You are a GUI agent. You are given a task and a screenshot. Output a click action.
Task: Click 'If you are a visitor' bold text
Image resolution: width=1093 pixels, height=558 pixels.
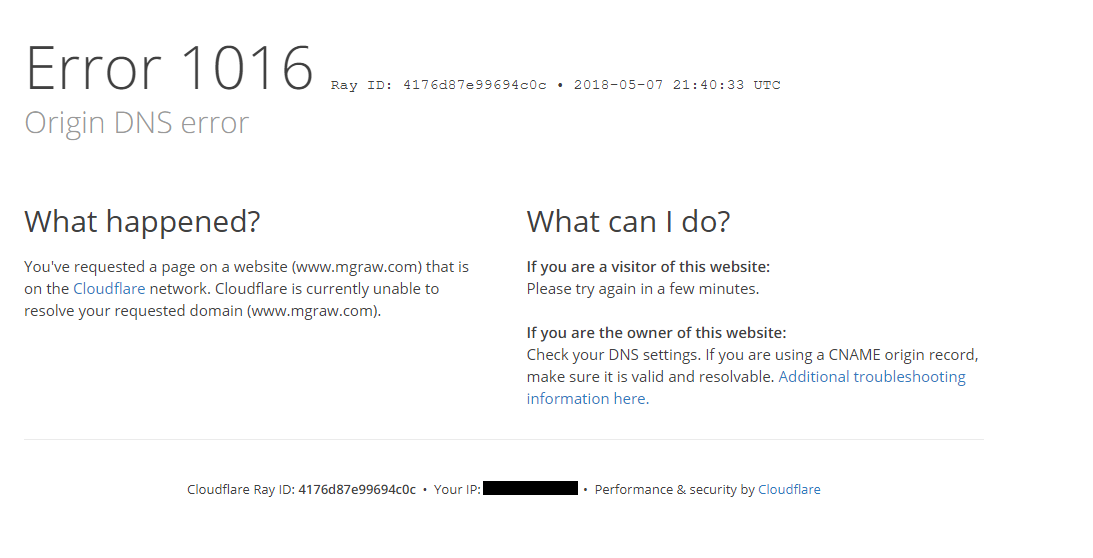(648, 267)
